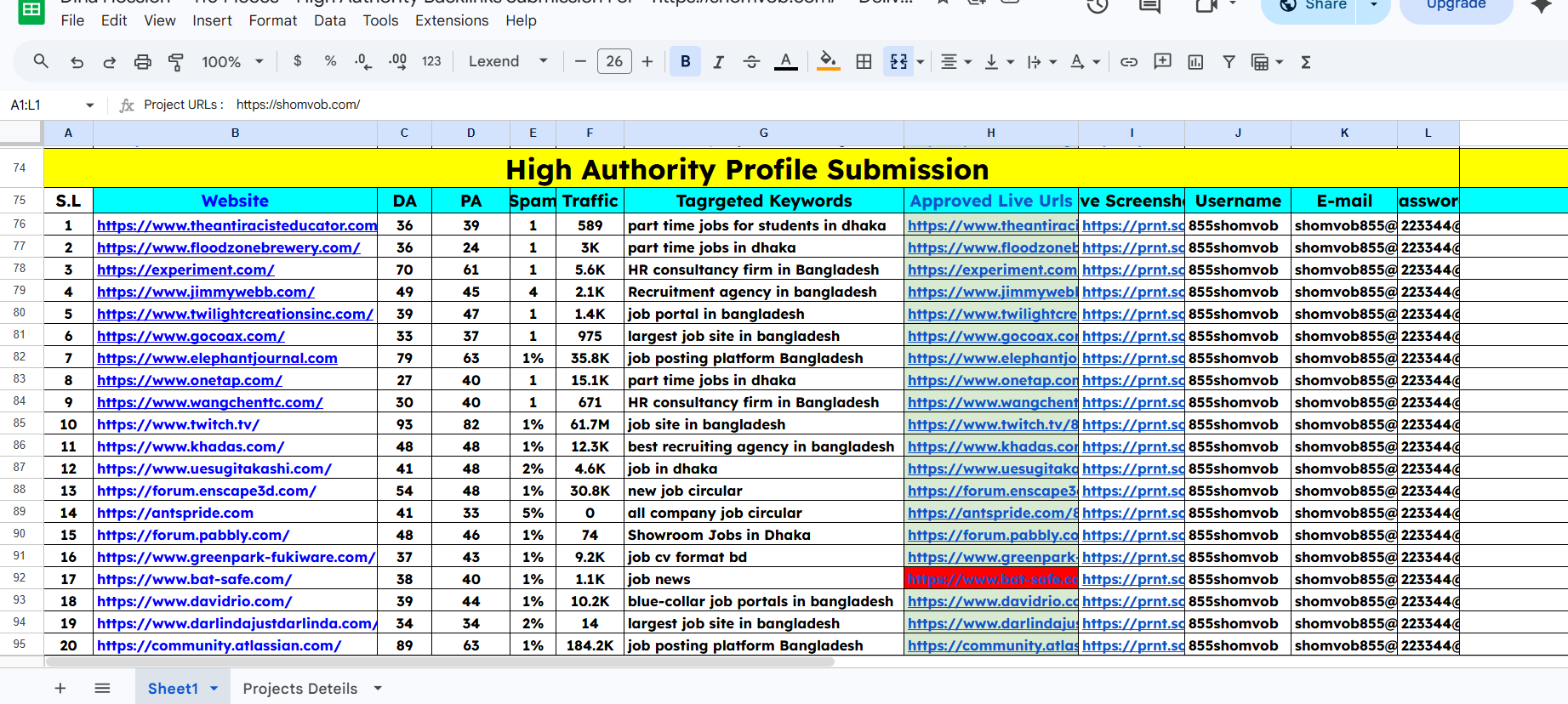Toggle bold formatting
This screenshot has width=1568, height=704.
click(x=686, y=61)
